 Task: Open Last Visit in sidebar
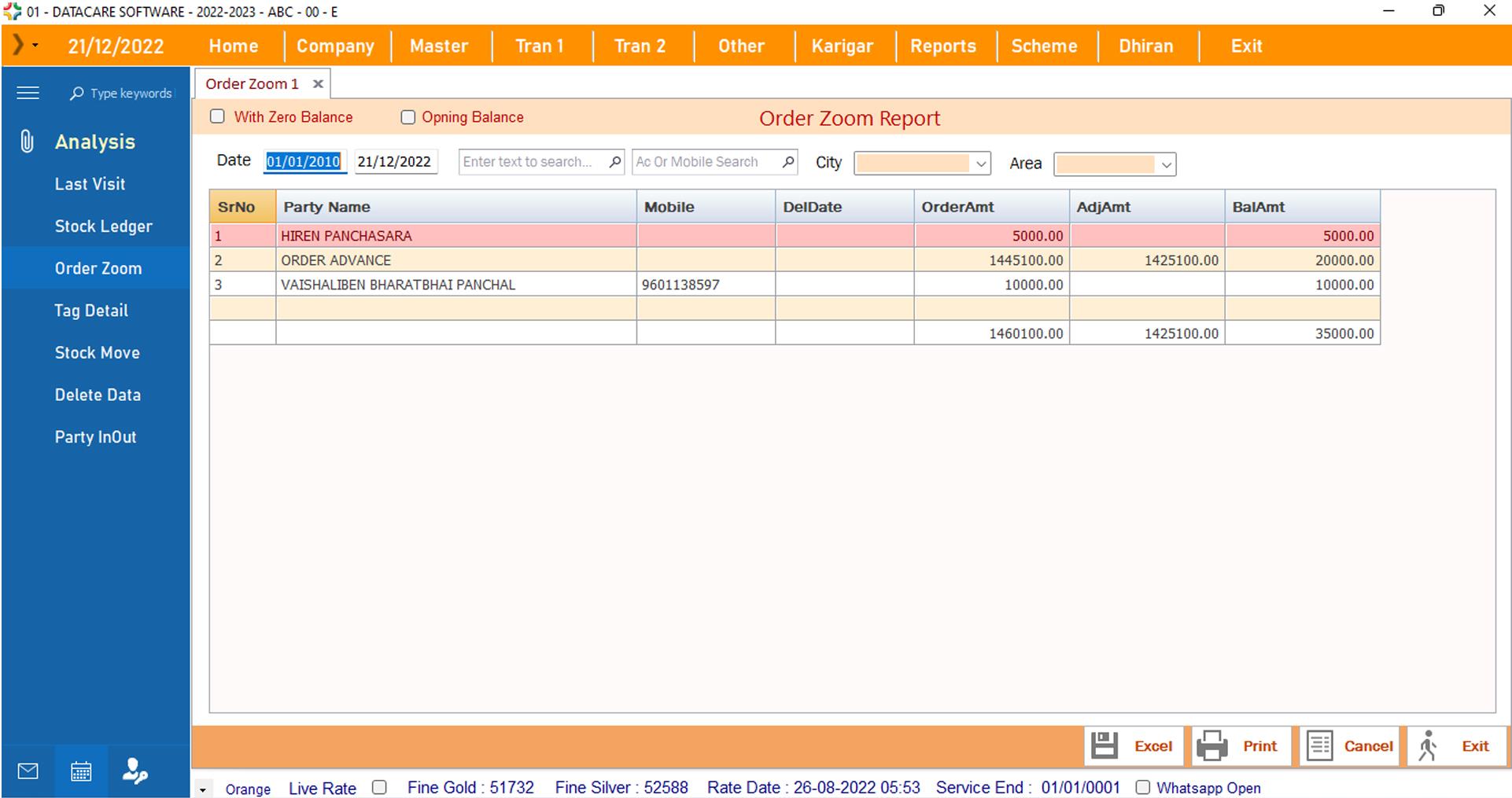(x=90, y=184)
